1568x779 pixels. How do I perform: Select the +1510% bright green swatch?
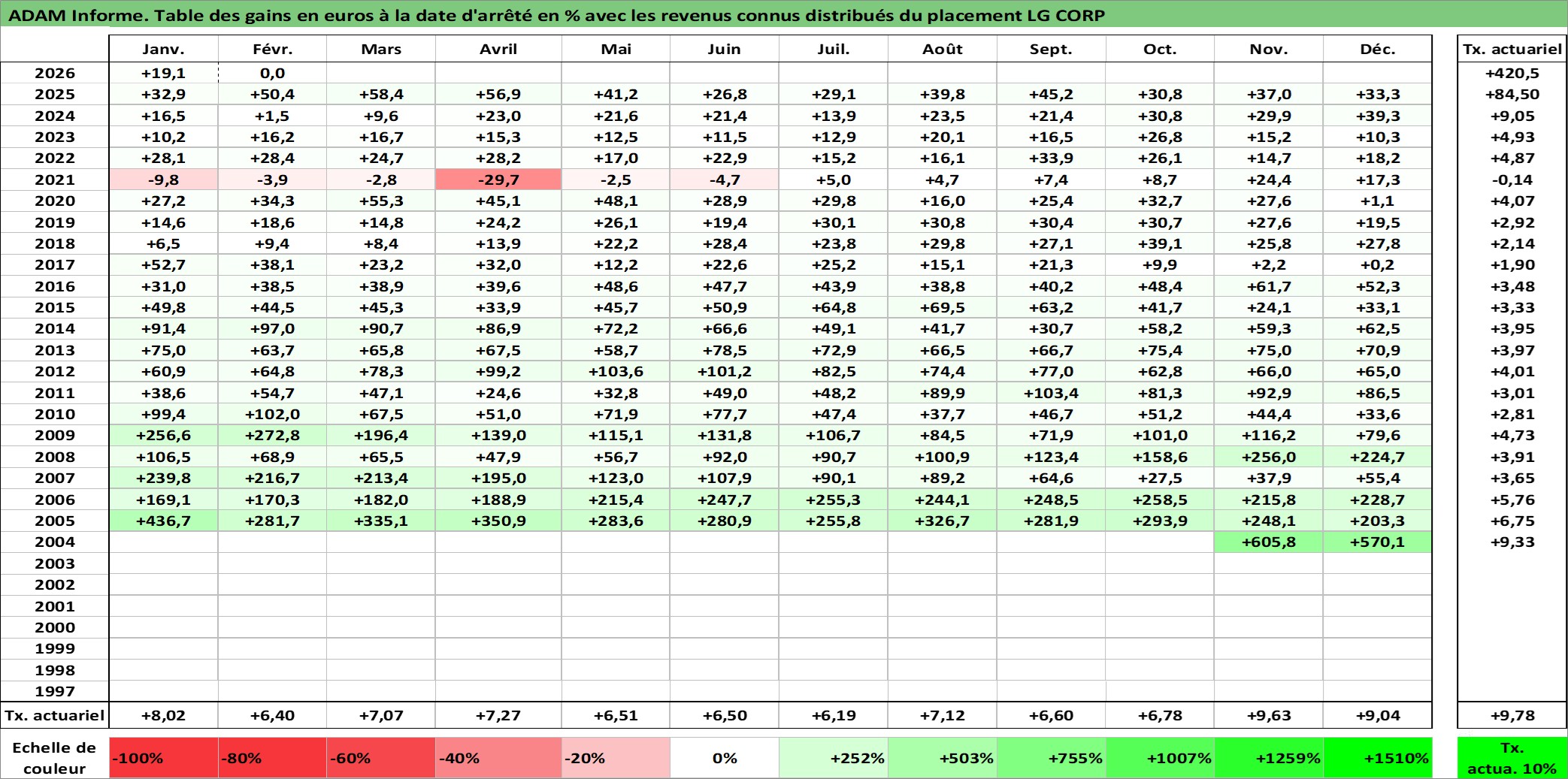tap(1377, 758)
